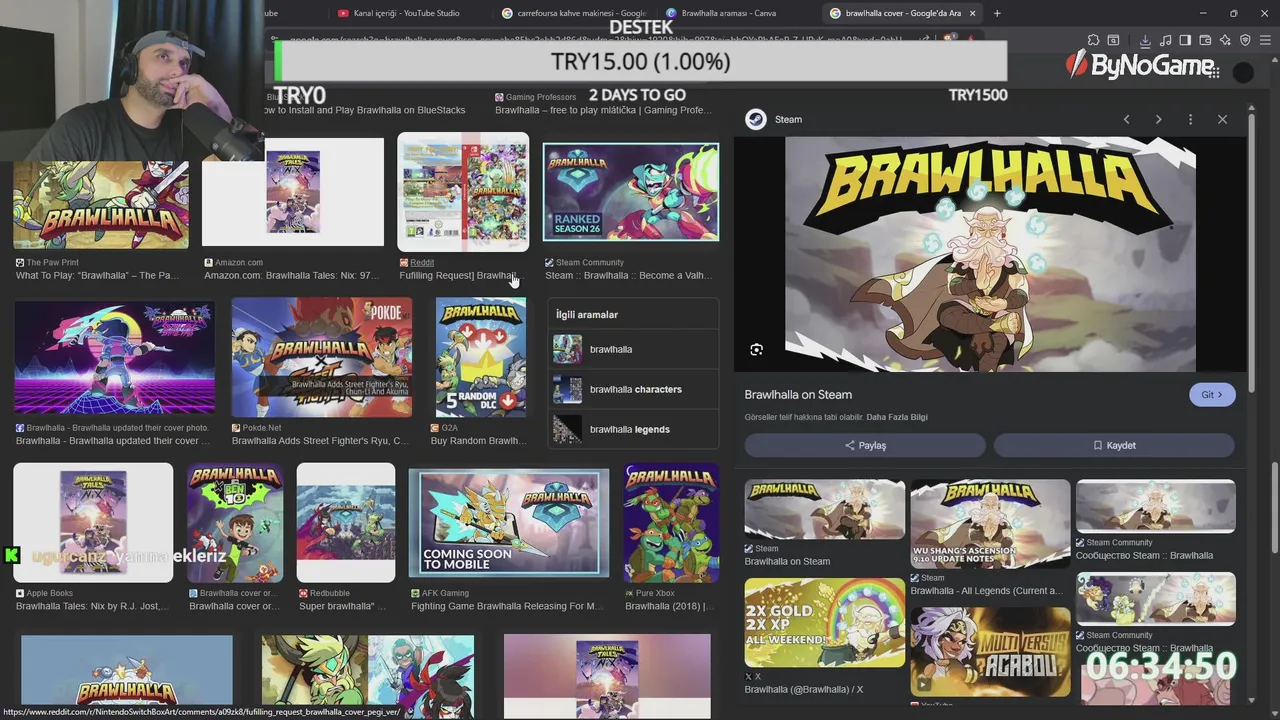This screenshot has height=720, width=1280.
Task: Switch to Brawlhalla araması Canva tab
Action: click(x=728, y=13)
